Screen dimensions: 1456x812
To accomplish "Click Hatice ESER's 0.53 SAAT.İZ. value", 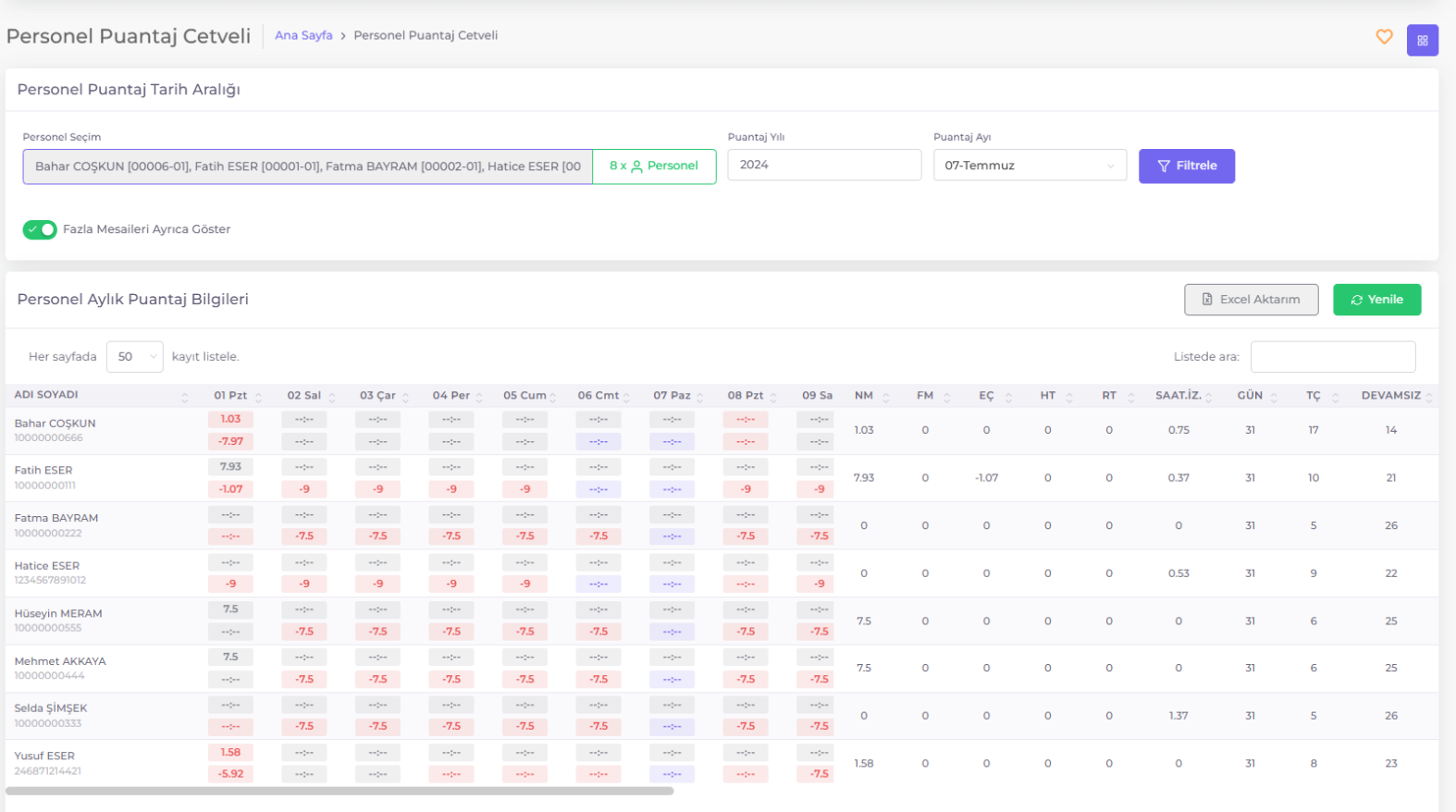I will pyautogui.click(x=1178, y=573).
